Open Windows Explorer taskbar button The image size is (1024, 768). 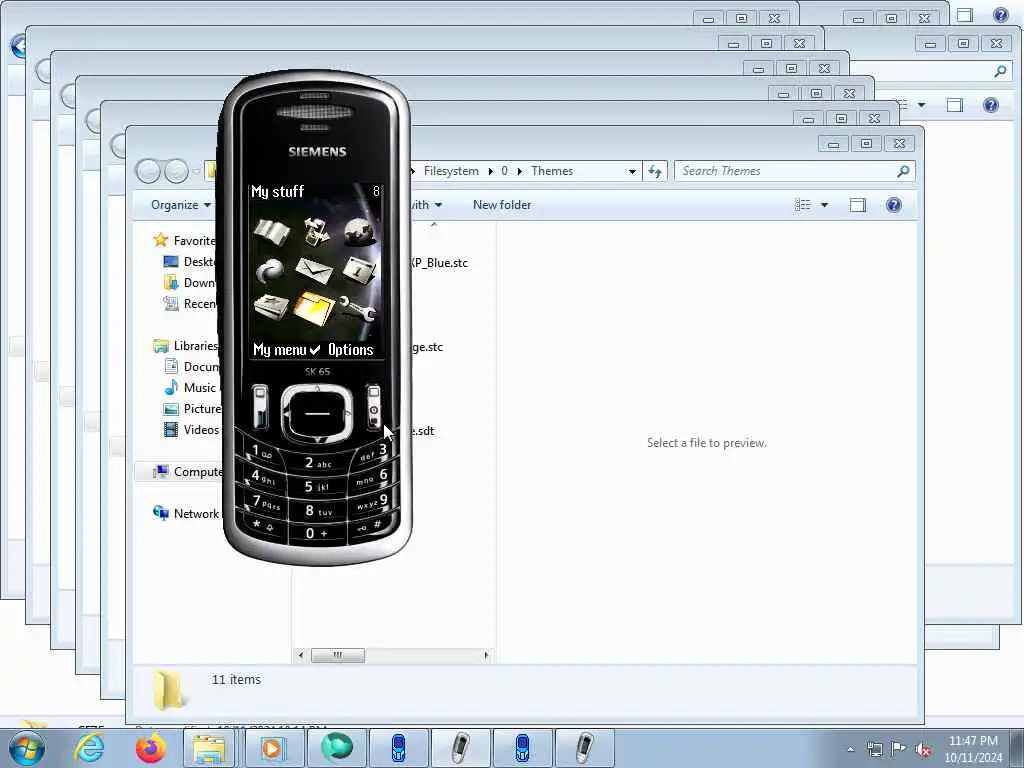(x=210, y=748)
